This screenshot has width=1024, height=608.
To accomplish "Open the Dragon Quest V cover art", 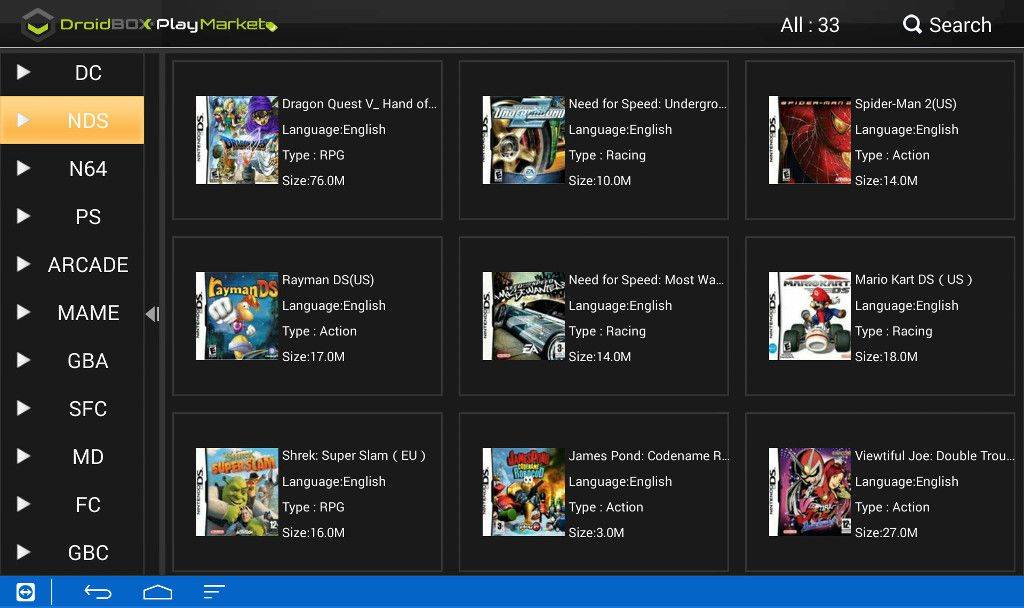I will coord(237,140).
